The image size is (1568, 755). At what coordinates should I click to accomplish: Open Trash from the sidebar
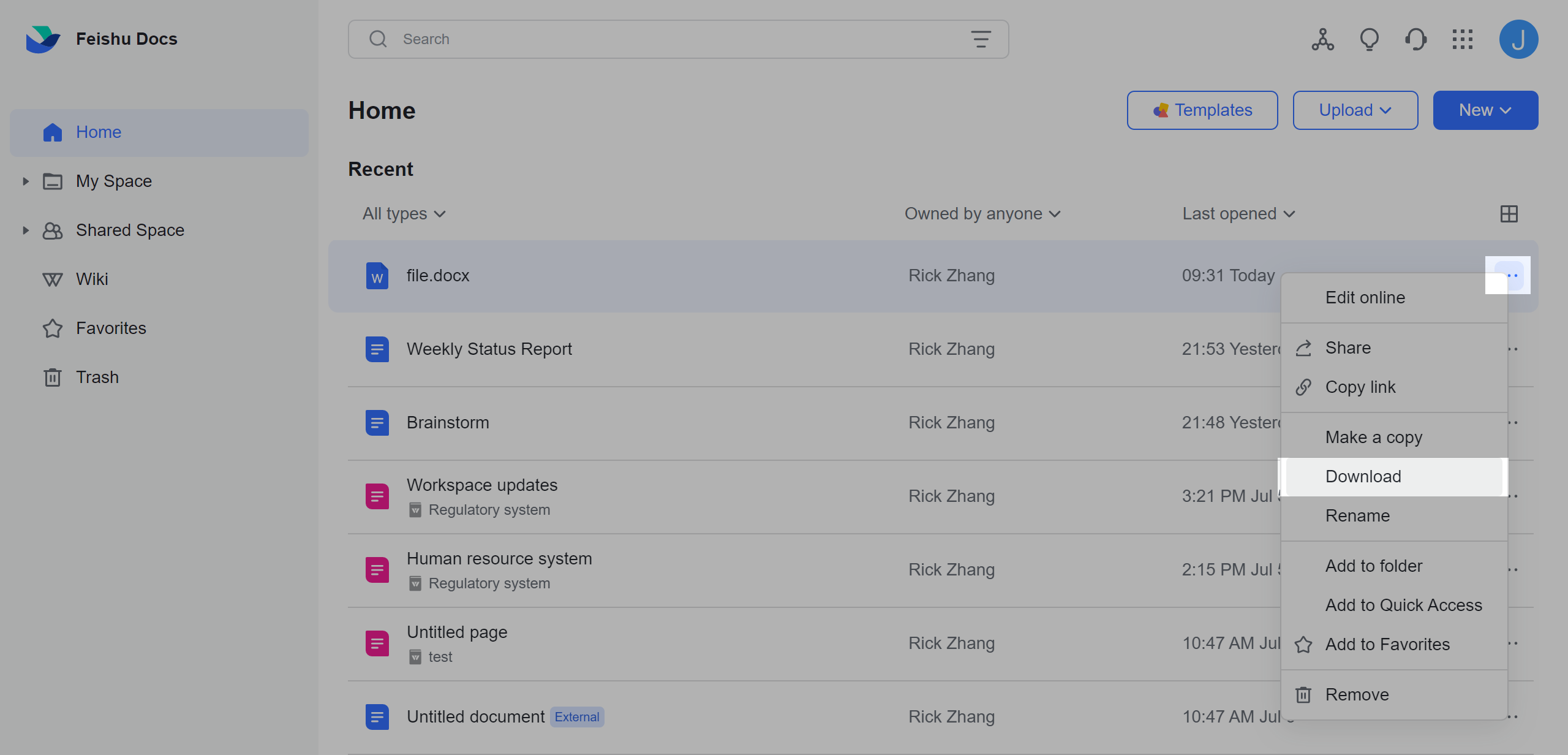coord(97,377)
